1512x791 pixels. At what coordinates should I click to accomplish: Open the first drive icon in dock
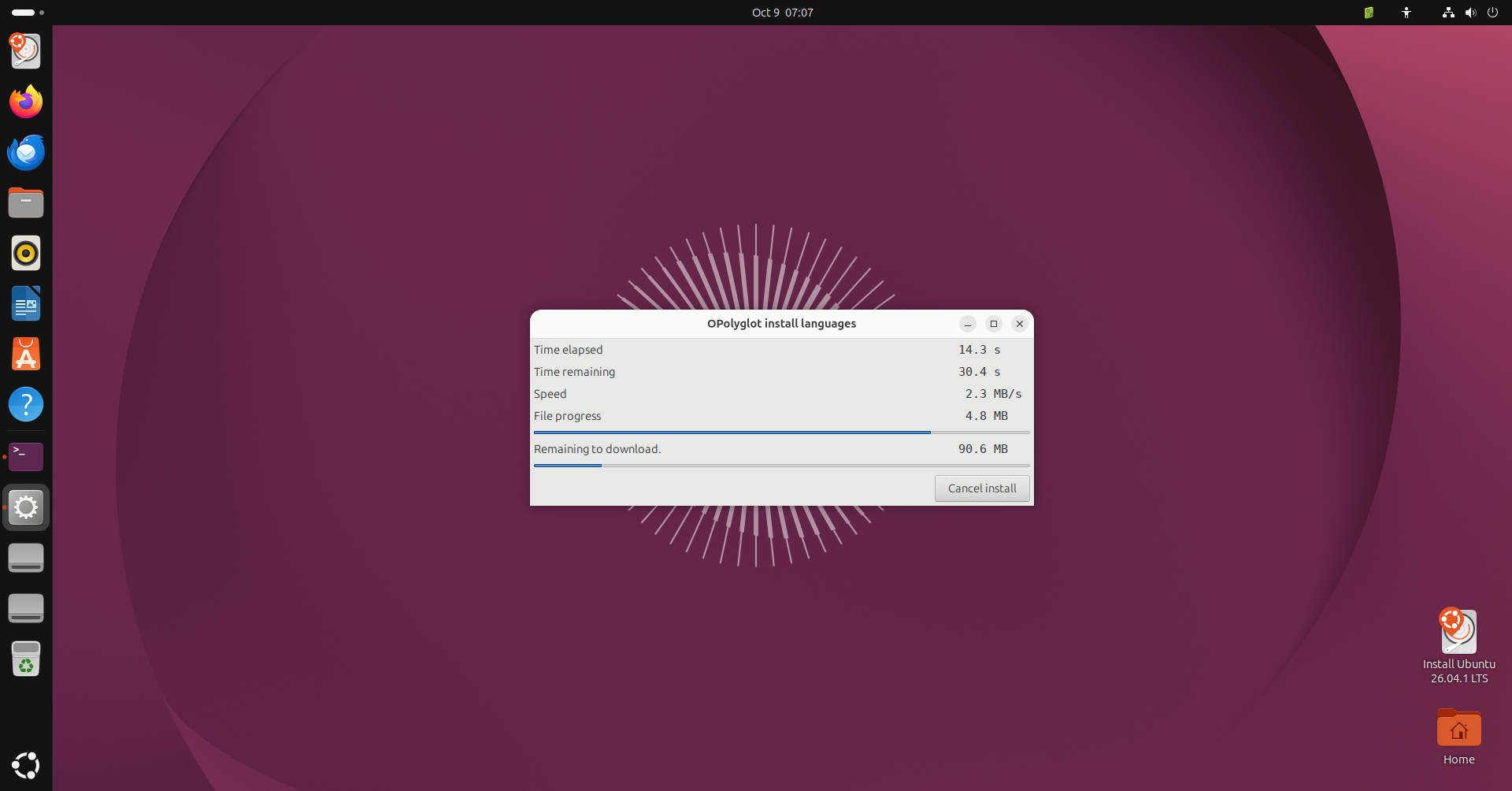tap(26, 558)
